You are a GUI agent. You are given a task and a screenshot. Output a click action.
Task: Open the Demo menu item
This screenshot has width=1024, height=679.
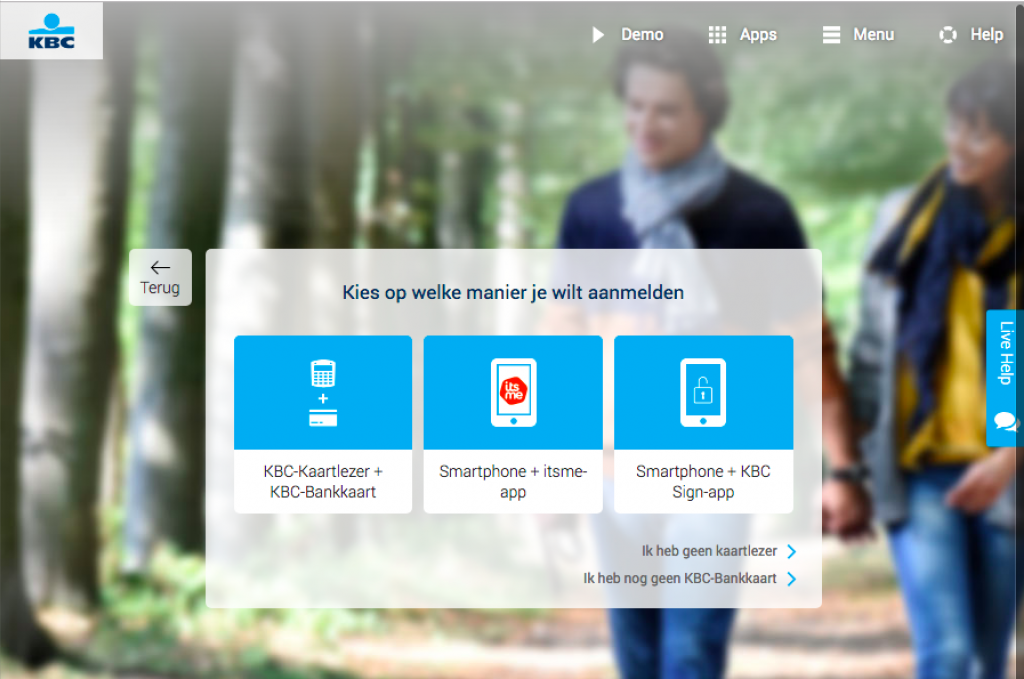pyautogui.click(x=642, y=35)
